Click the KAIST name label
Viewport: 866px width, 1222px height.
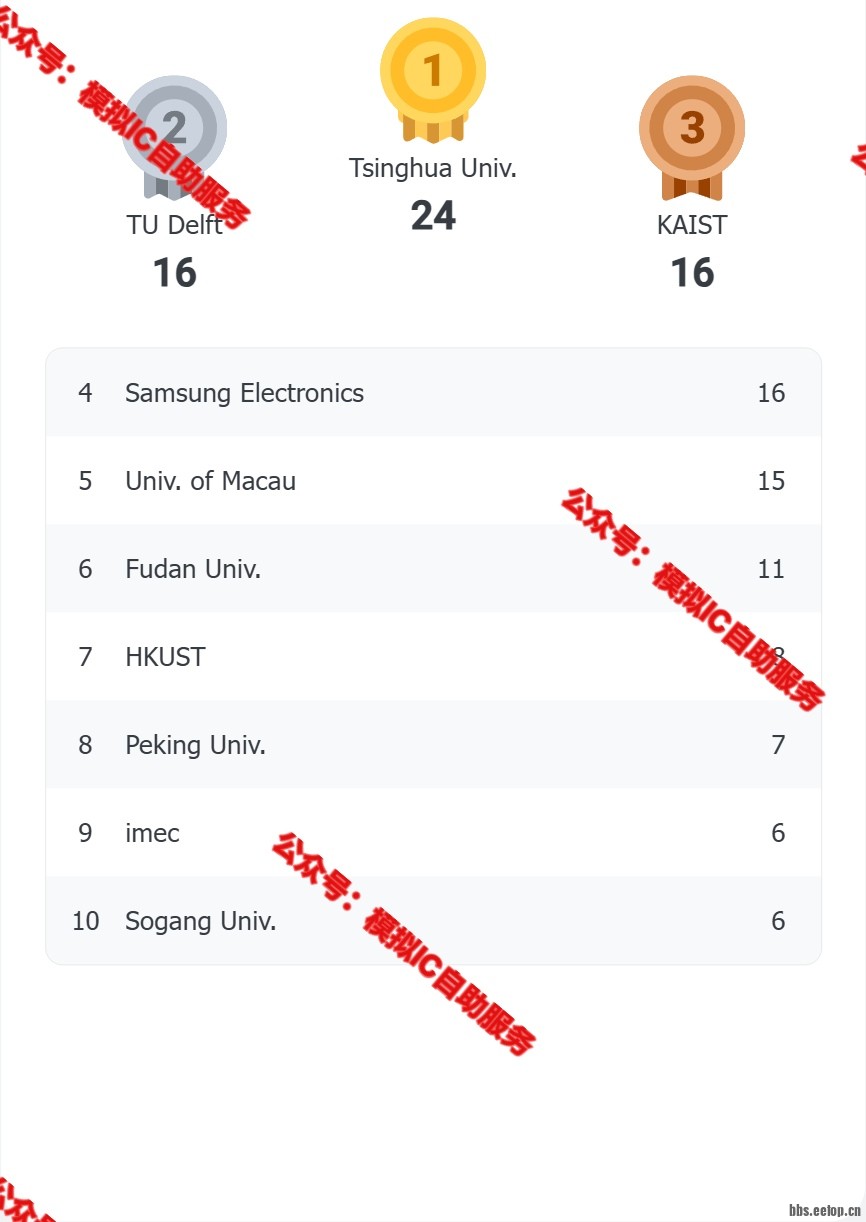692,225
